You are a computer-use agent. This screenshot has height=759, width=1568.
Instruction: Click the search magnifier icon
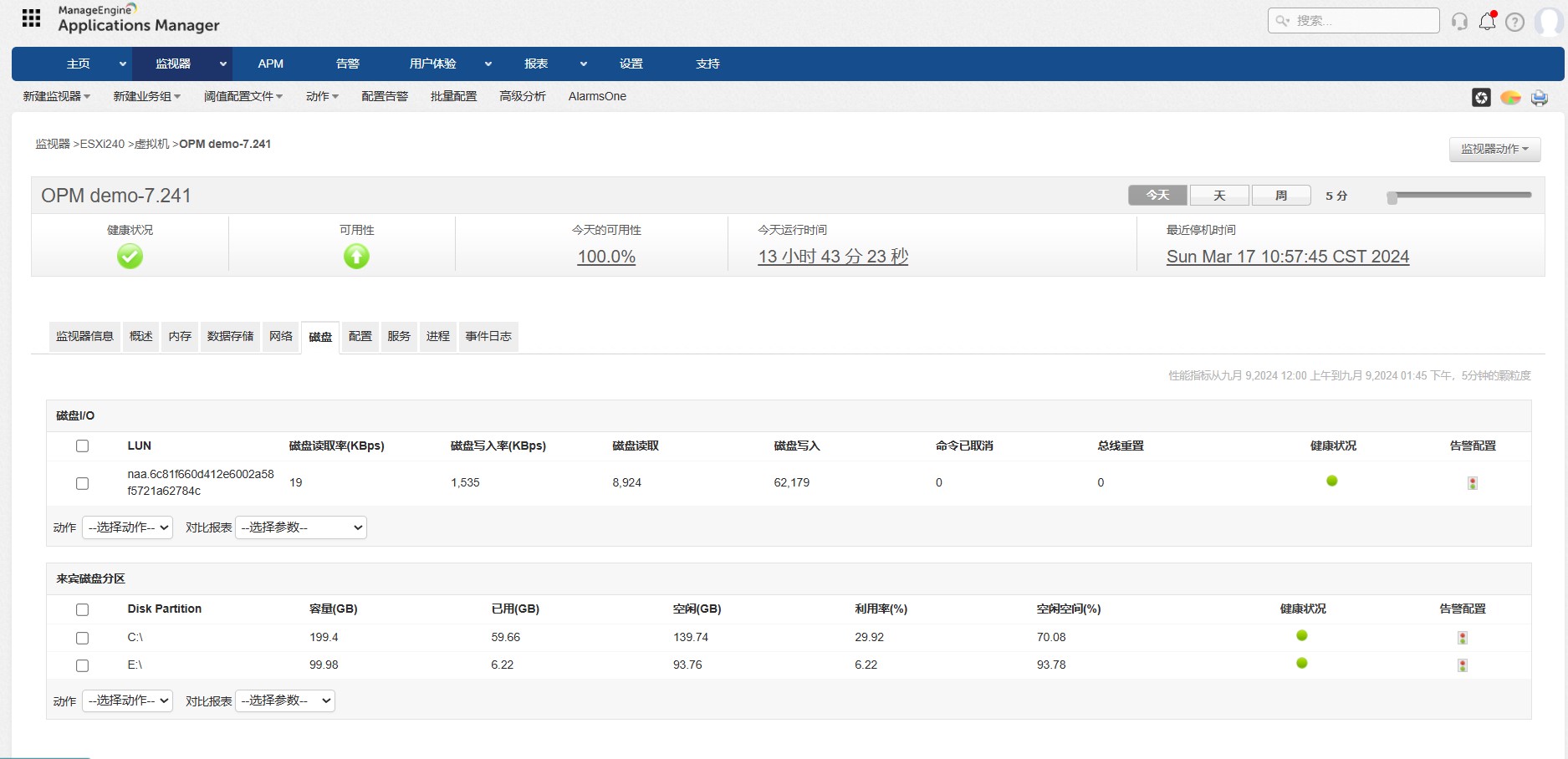coord(1282,21)
